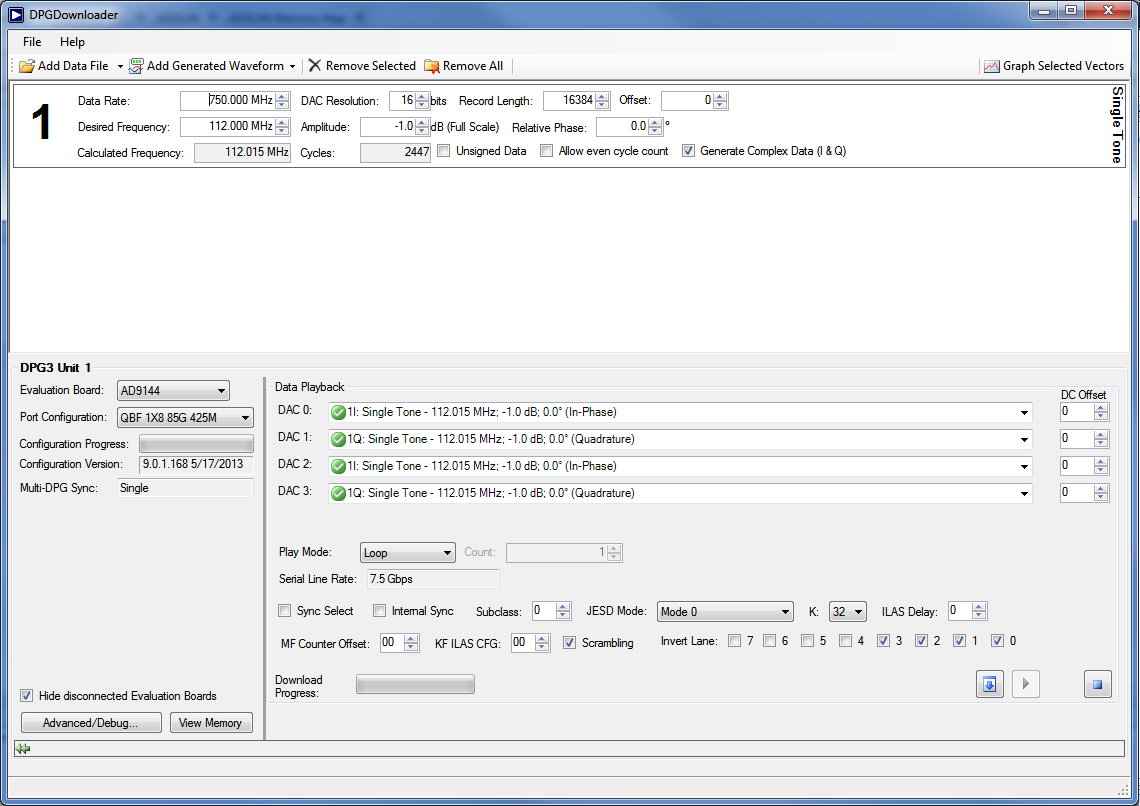Uncheck Generate Complex Data (I & Q)
The width and height of the screenshot is (1140, 806).
tap(688, 151)
